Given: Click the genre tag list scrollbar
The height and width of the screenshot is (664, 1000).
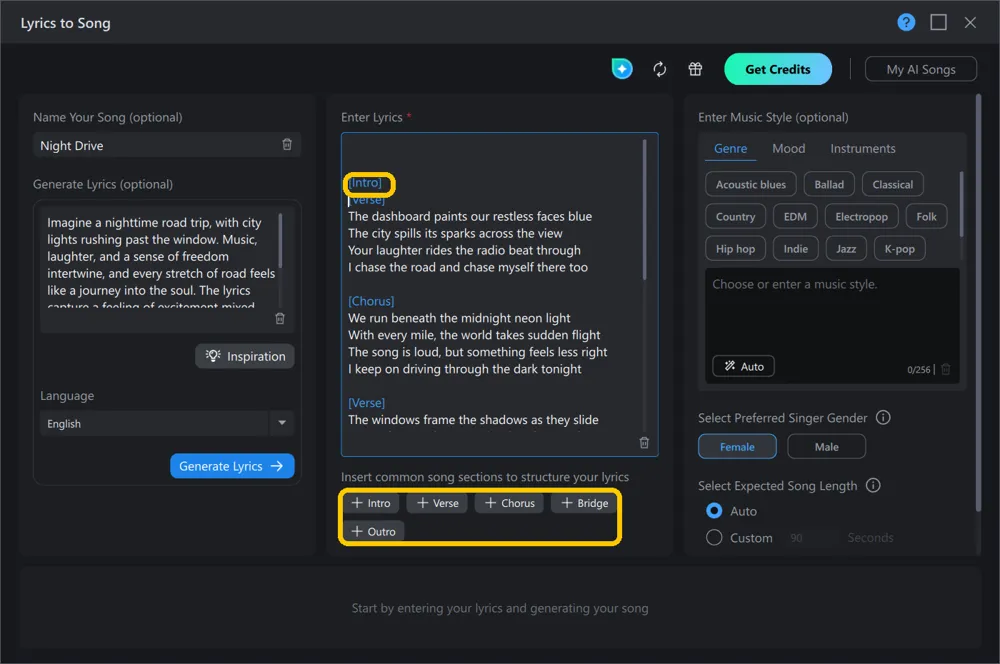Looking at the screenshot, I should point(961,204).
